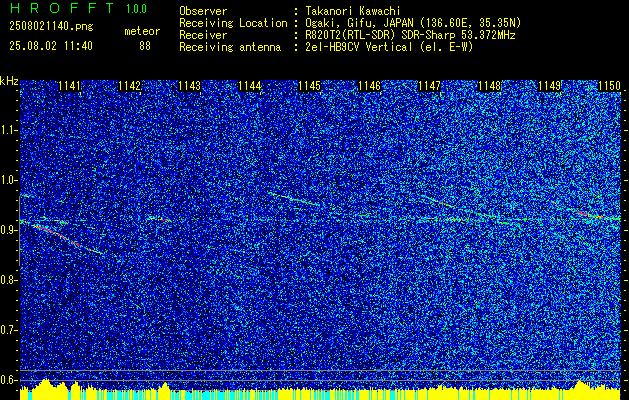Click observer name Takanori Kawachi
This screenshot has width=629, height=400.
pyautogui.click(x=353, y=11)
